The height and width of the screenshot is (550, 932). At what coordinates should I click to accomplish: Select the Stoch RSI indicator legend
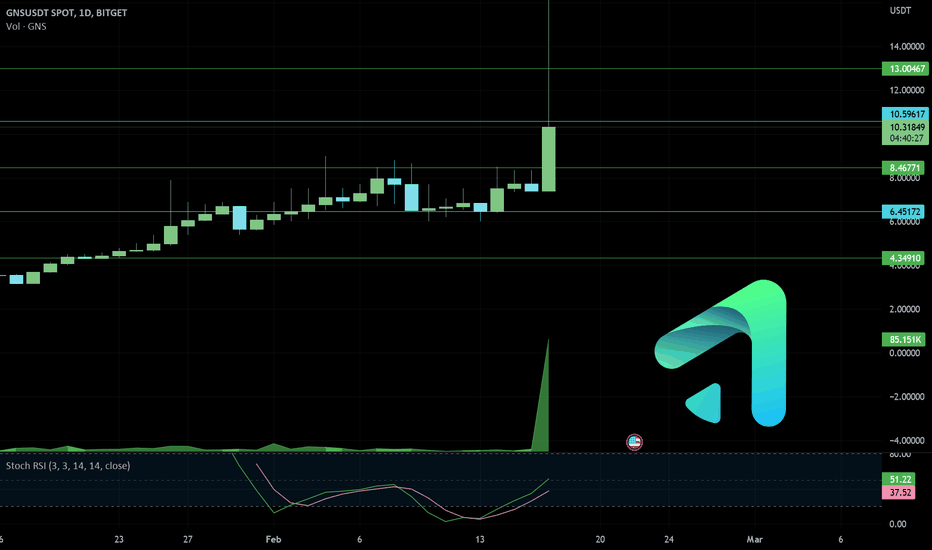(x=68, y=466)
